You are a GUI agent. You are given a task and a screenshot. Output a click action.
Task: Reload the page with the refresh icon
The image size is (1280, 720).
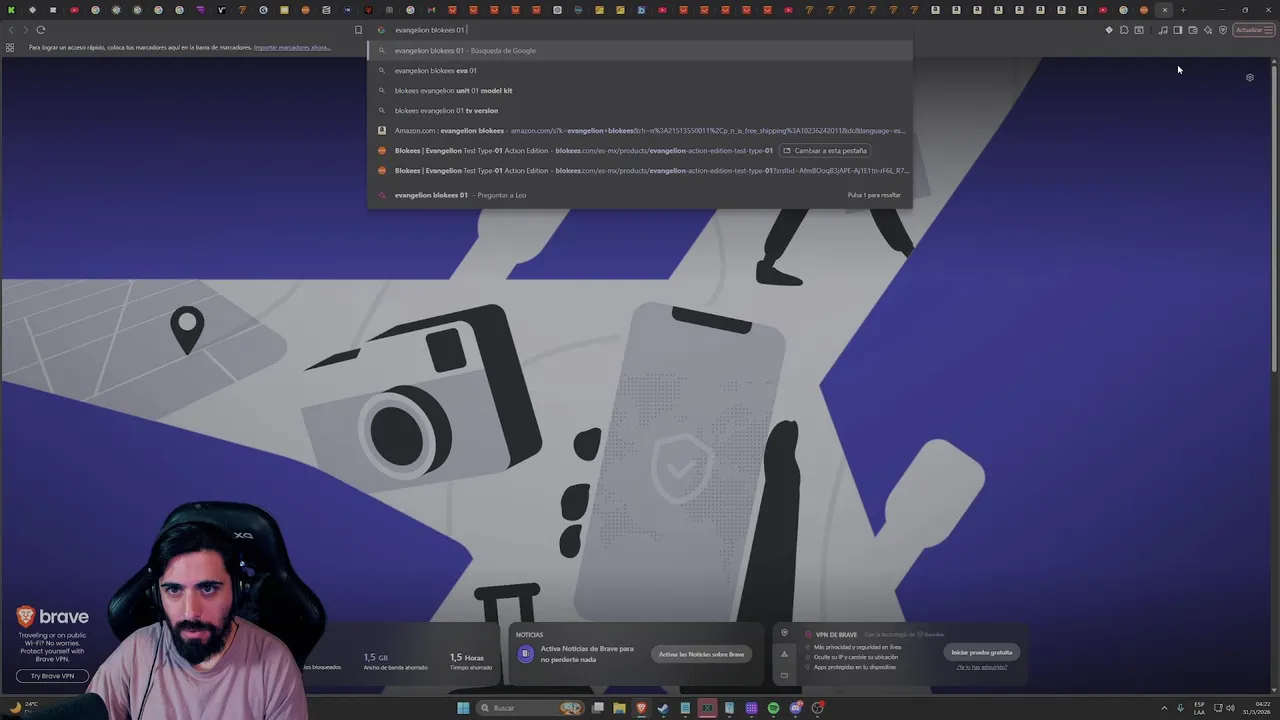point(41,30)
